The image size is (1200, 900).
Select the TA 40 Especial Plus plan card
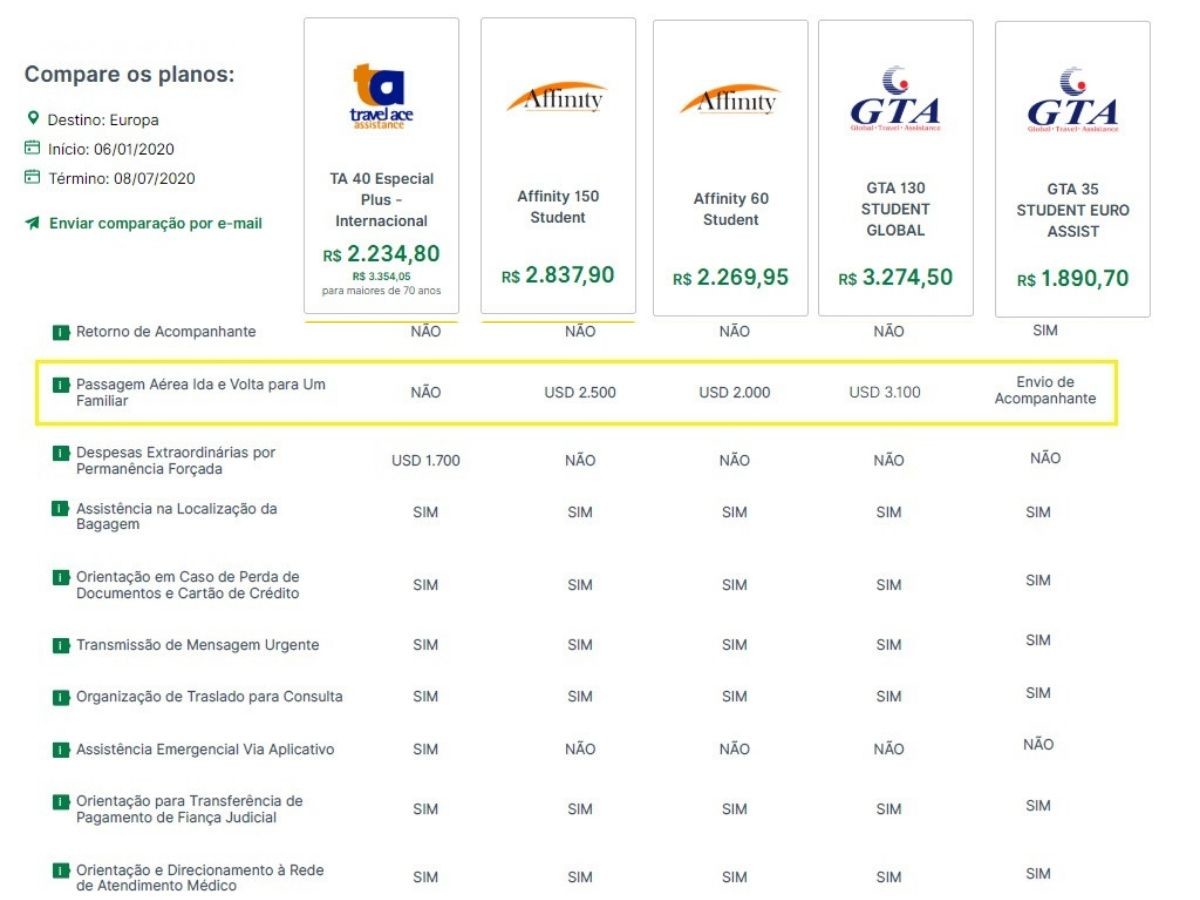coord(381,165)
